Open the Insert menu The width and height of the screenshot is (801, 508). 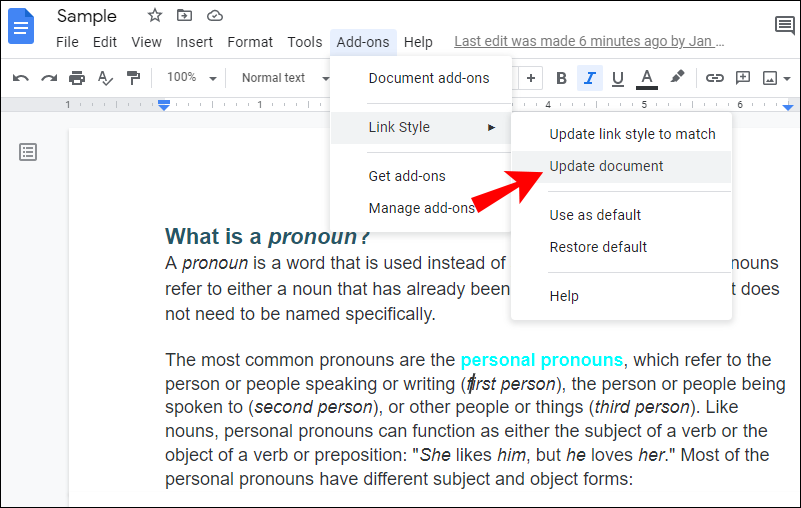(194, 42)
